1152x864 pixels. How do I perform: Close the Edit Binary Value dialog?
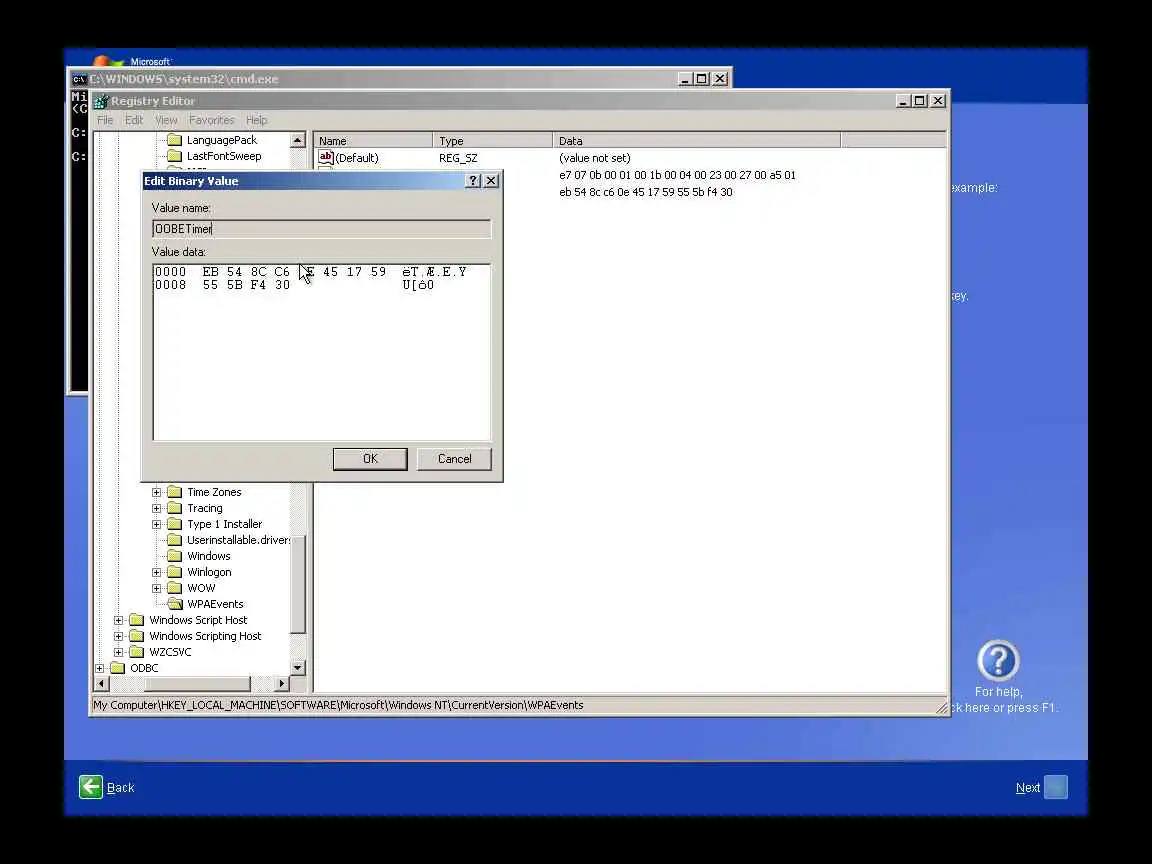tap(492, 181)
